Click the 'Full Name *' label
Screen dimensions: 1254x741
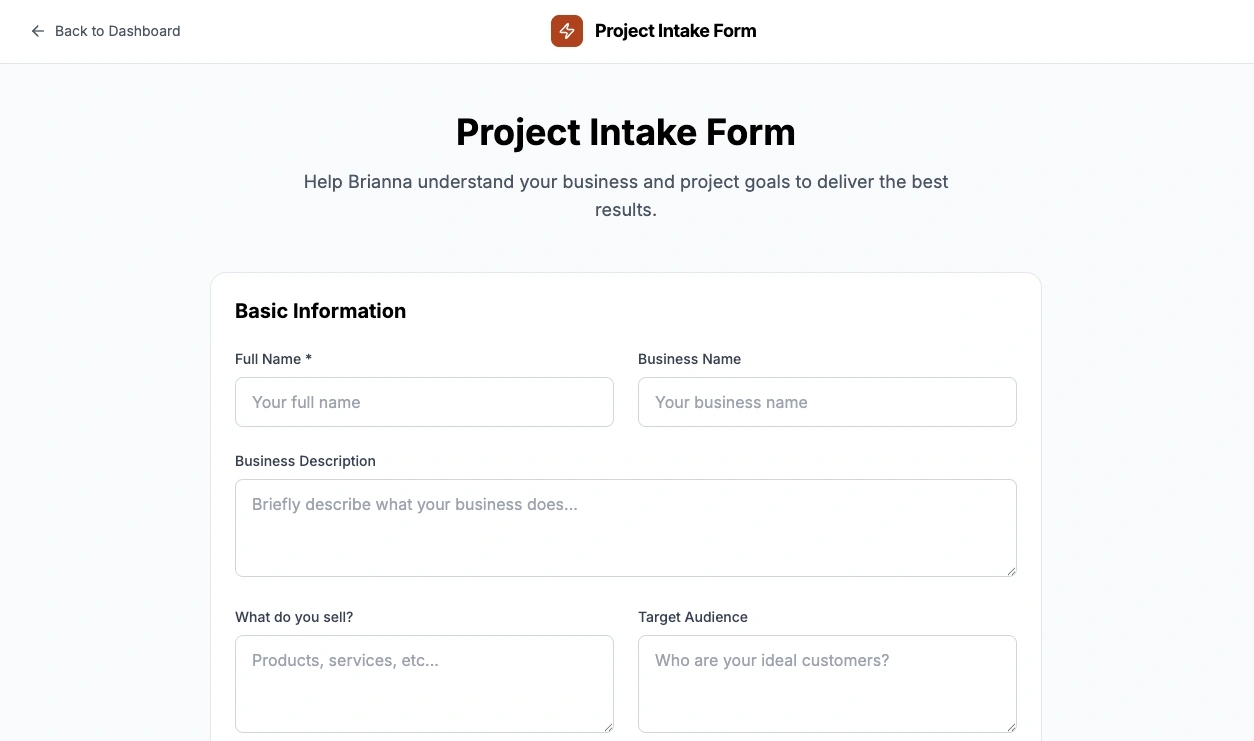274,359
